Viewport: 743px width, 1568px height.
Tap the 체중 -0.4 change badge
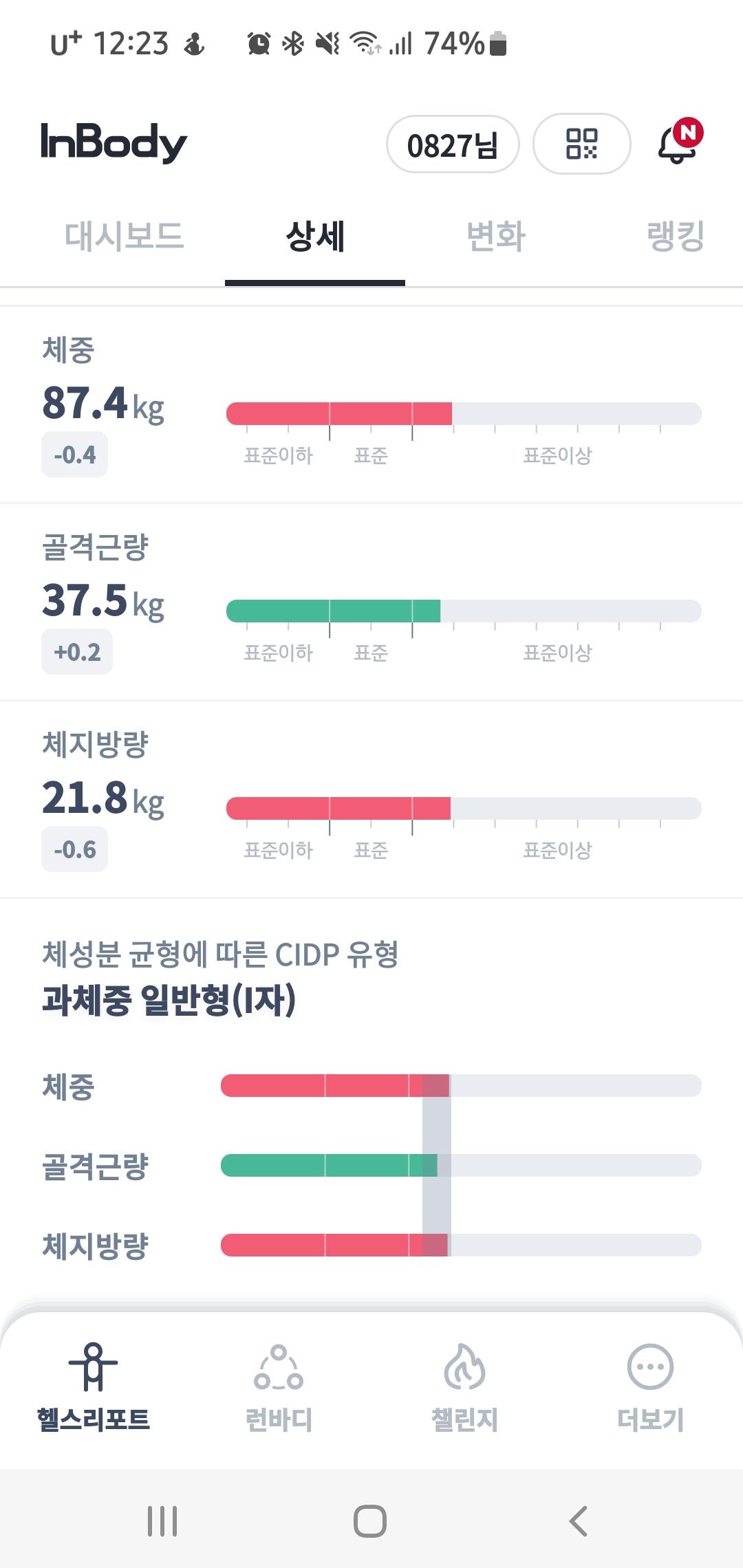(x=75, y=455)
